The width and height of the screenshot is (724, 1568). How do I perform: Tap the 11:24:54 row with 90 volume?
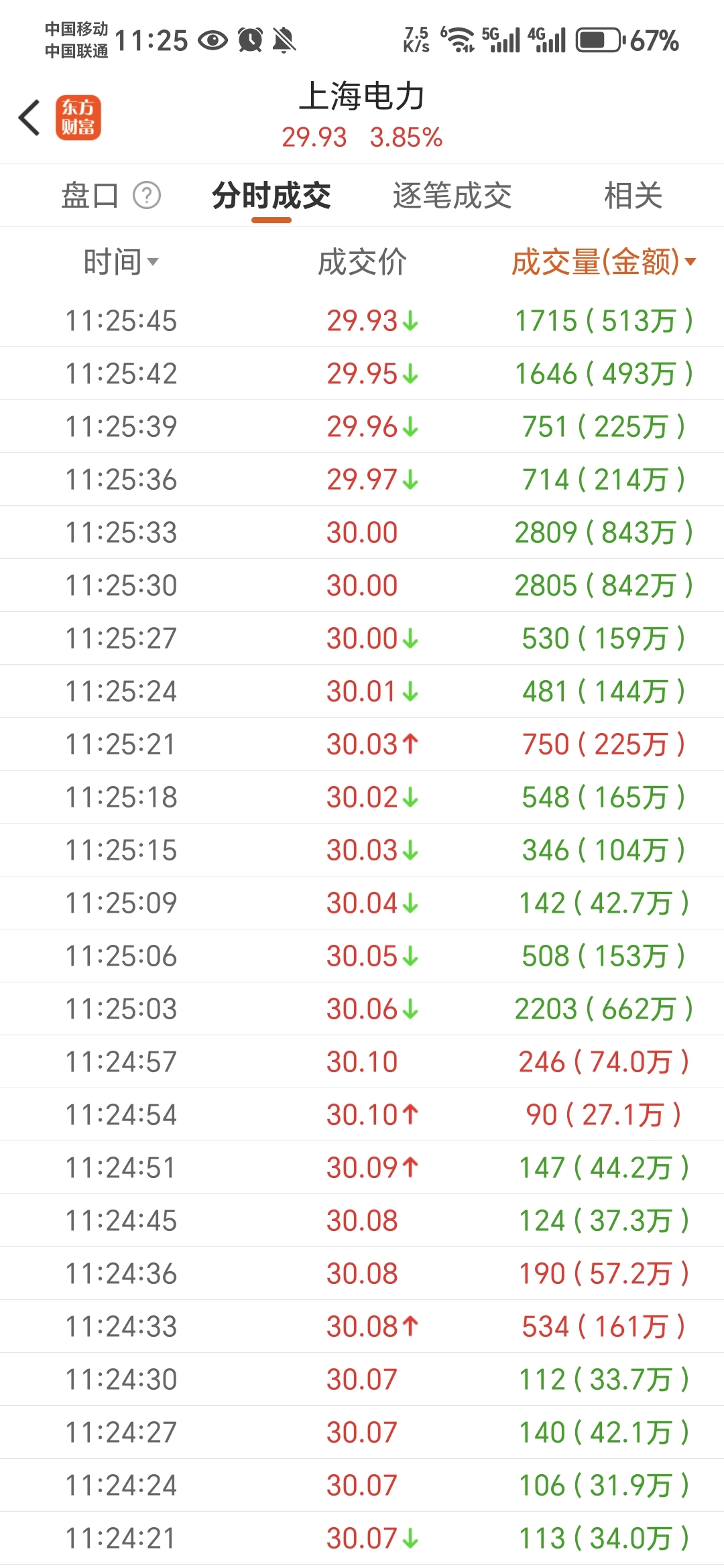(x=362, y=1114)
